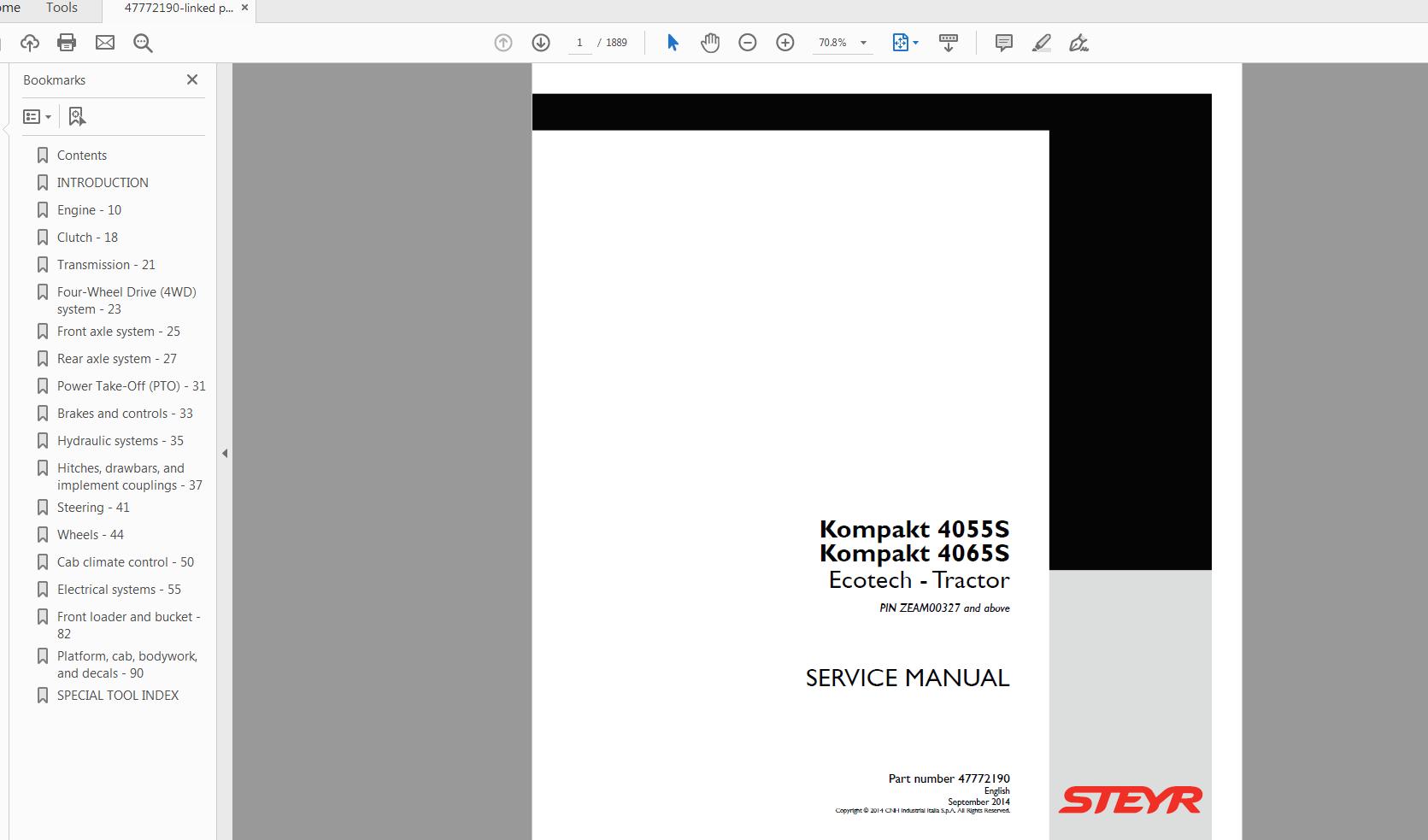1428x840 pixels.
Task: Click the bookmark icon beside Steering - 41
Action: [43, 508]
